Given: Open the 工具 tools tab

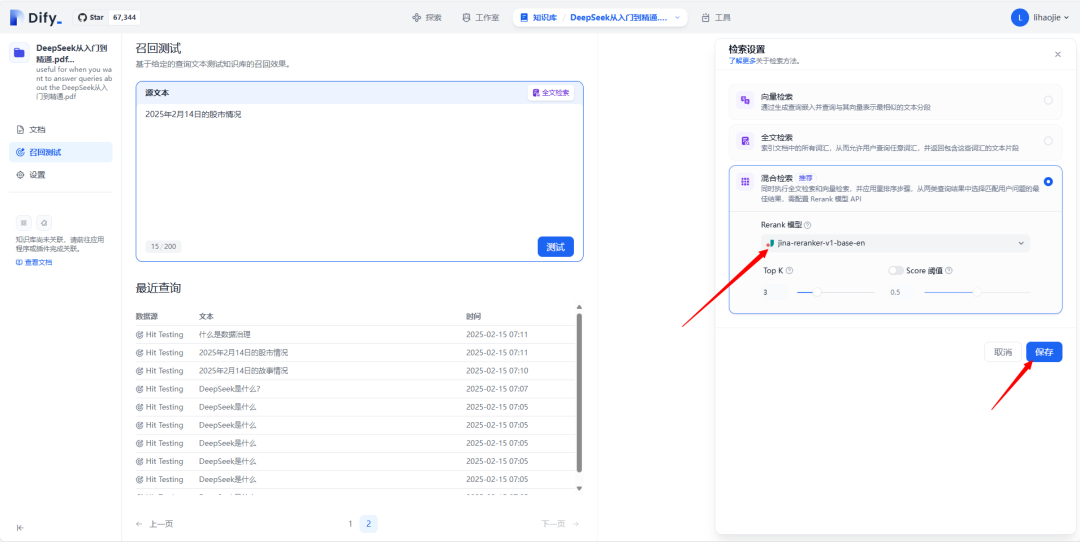Looking at the screenshot, I should (715, 18).
